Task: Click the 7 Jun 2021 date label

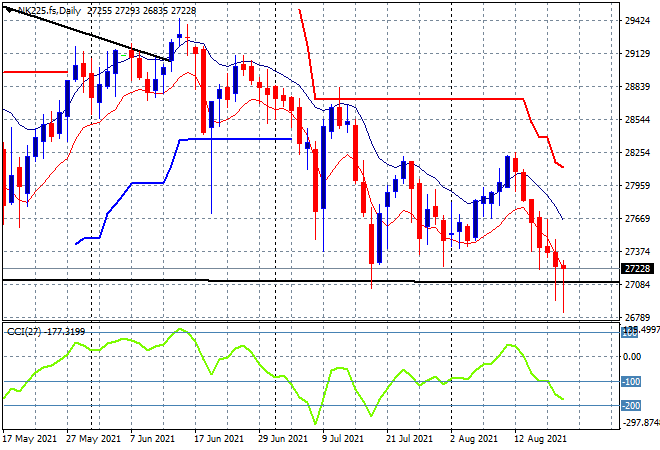Action: pyautogui.click(x=152, y=439)
